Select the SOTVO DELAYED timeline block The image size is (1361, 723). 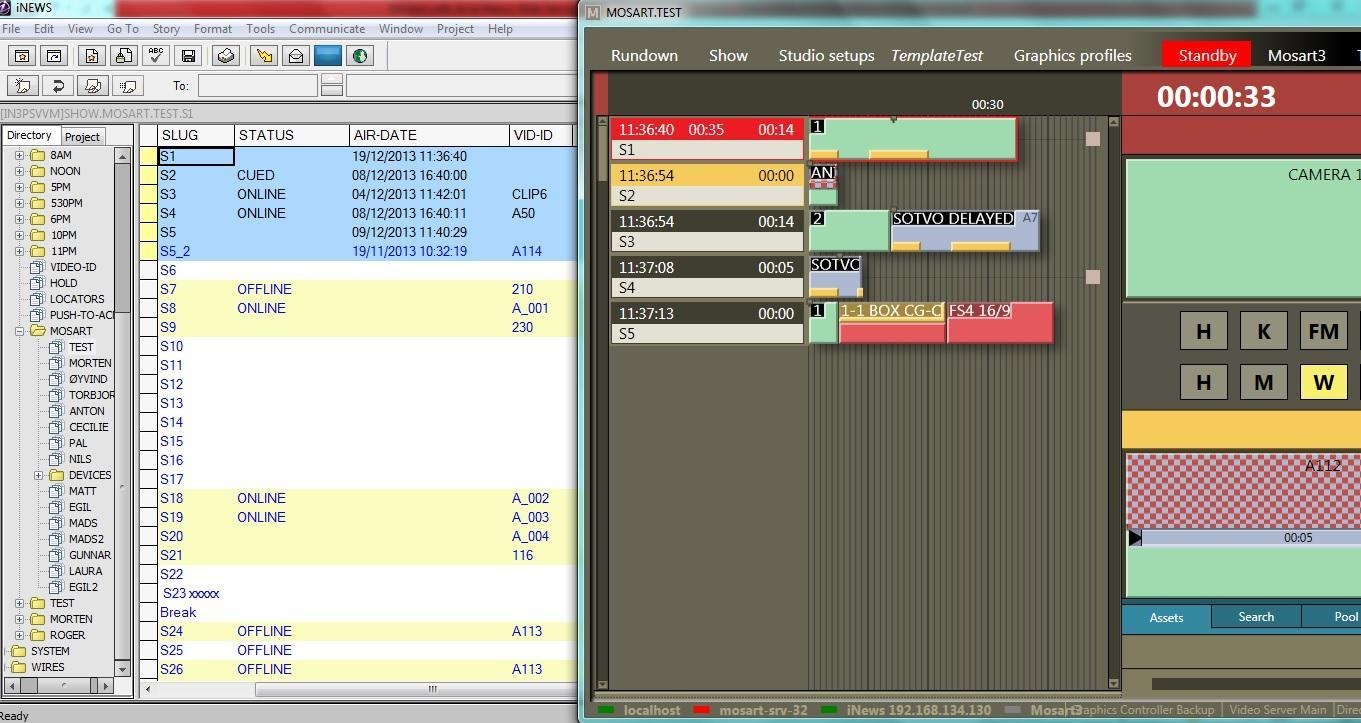pyautogui.click(x=965, y=231)
